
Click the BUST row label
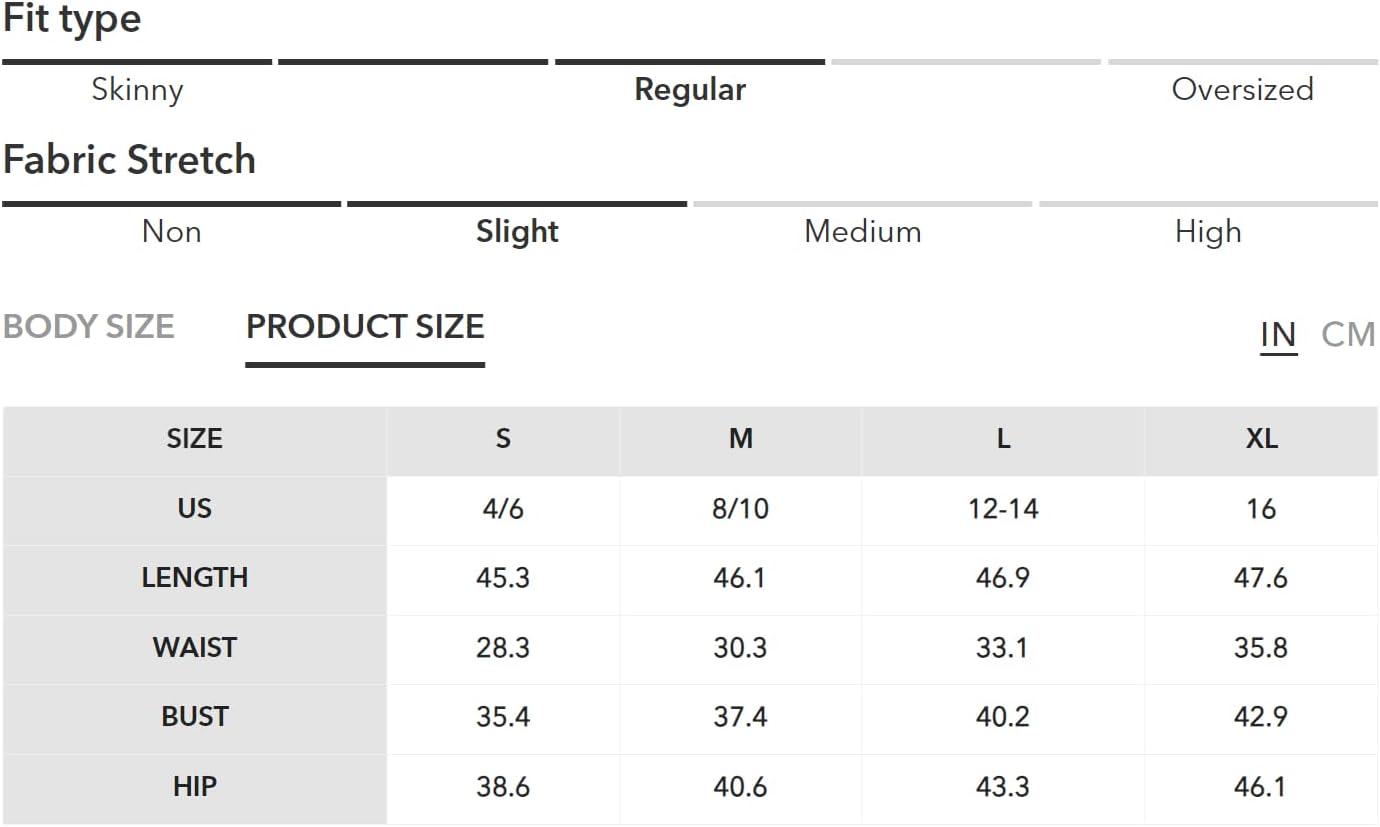195,717
